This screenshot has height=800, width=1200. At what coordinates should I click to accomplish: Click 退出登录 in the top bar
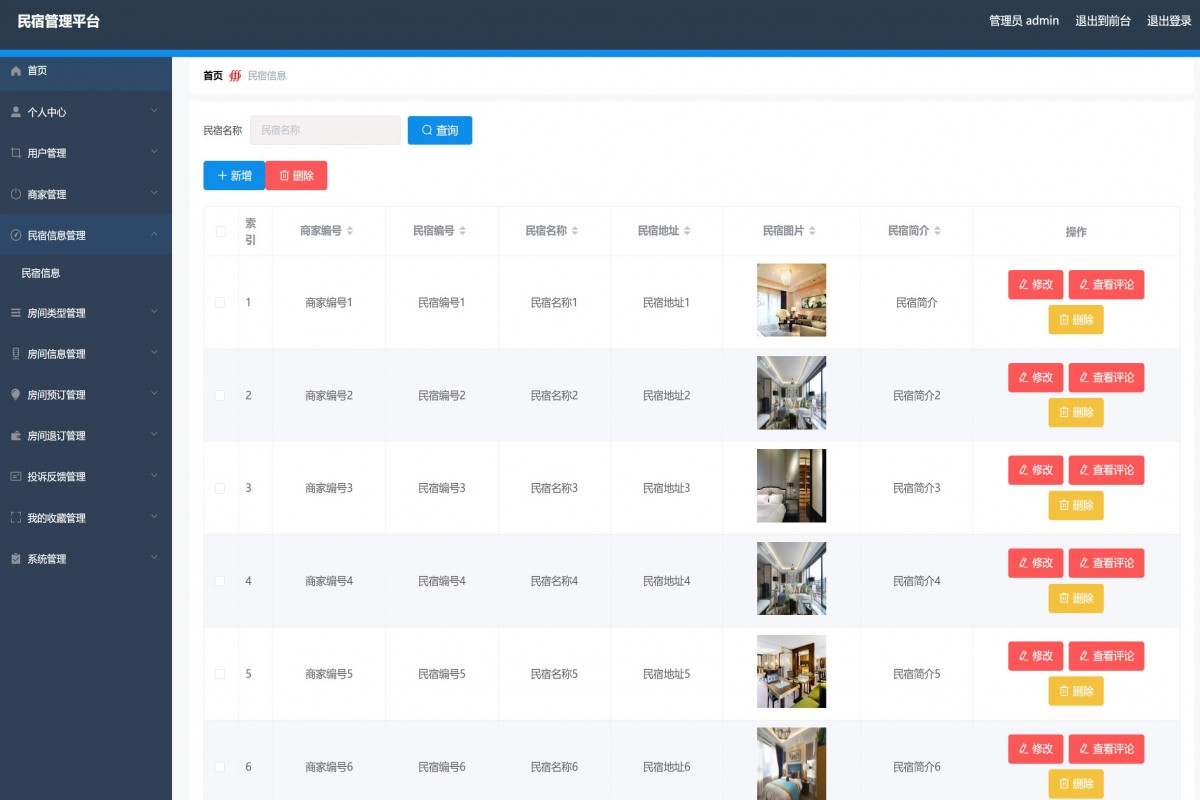(x=1168, y=20)
